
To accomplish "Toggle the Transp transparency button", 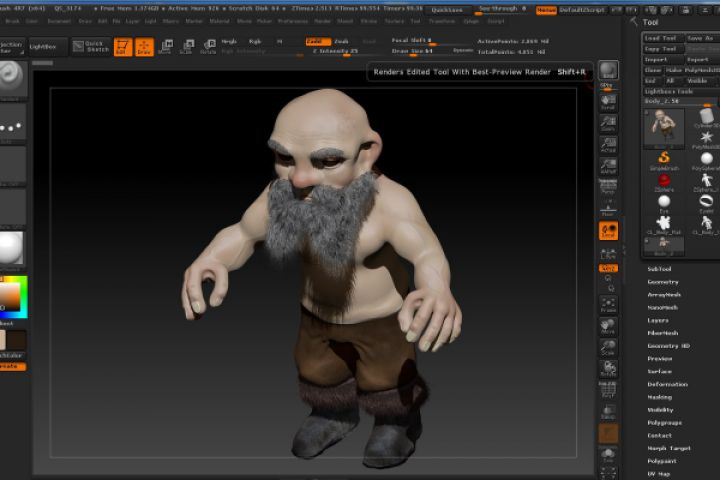I will pyautogui.click(x=608, y=412).
